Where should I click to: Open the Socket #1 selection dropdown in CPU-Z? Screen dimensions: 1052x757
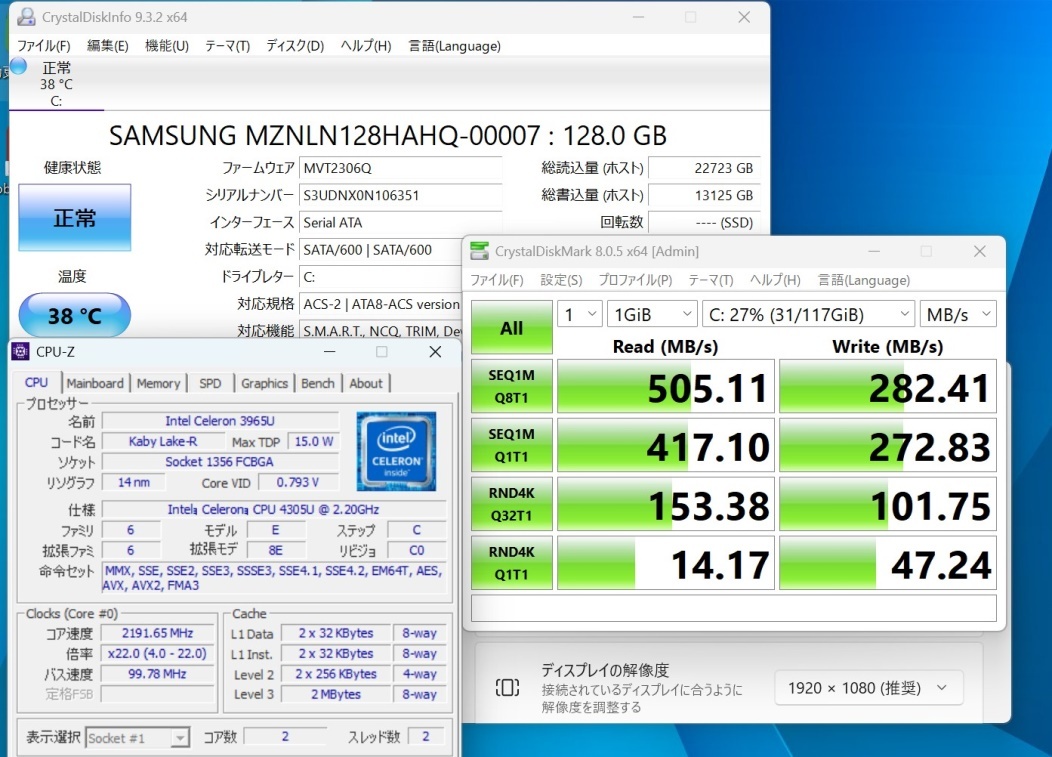pyautogui.click(x=137, y=738)
